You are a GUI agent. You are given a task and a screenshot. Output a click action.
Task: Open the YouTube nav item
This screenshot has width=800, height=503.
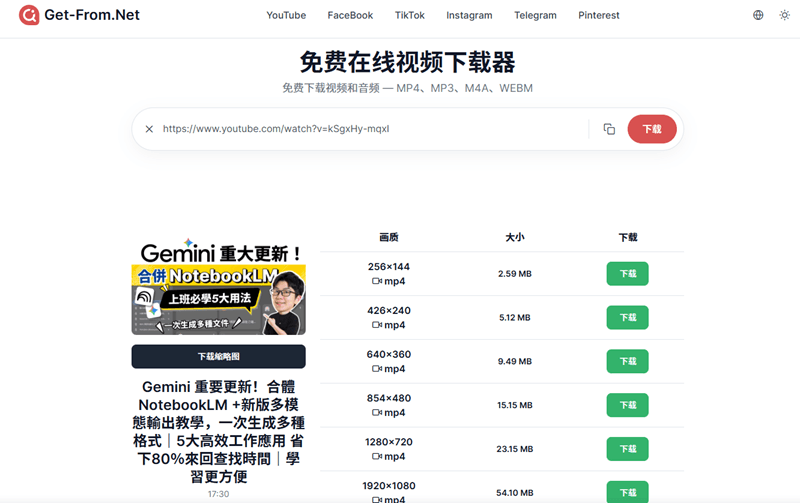click(286, 15)
